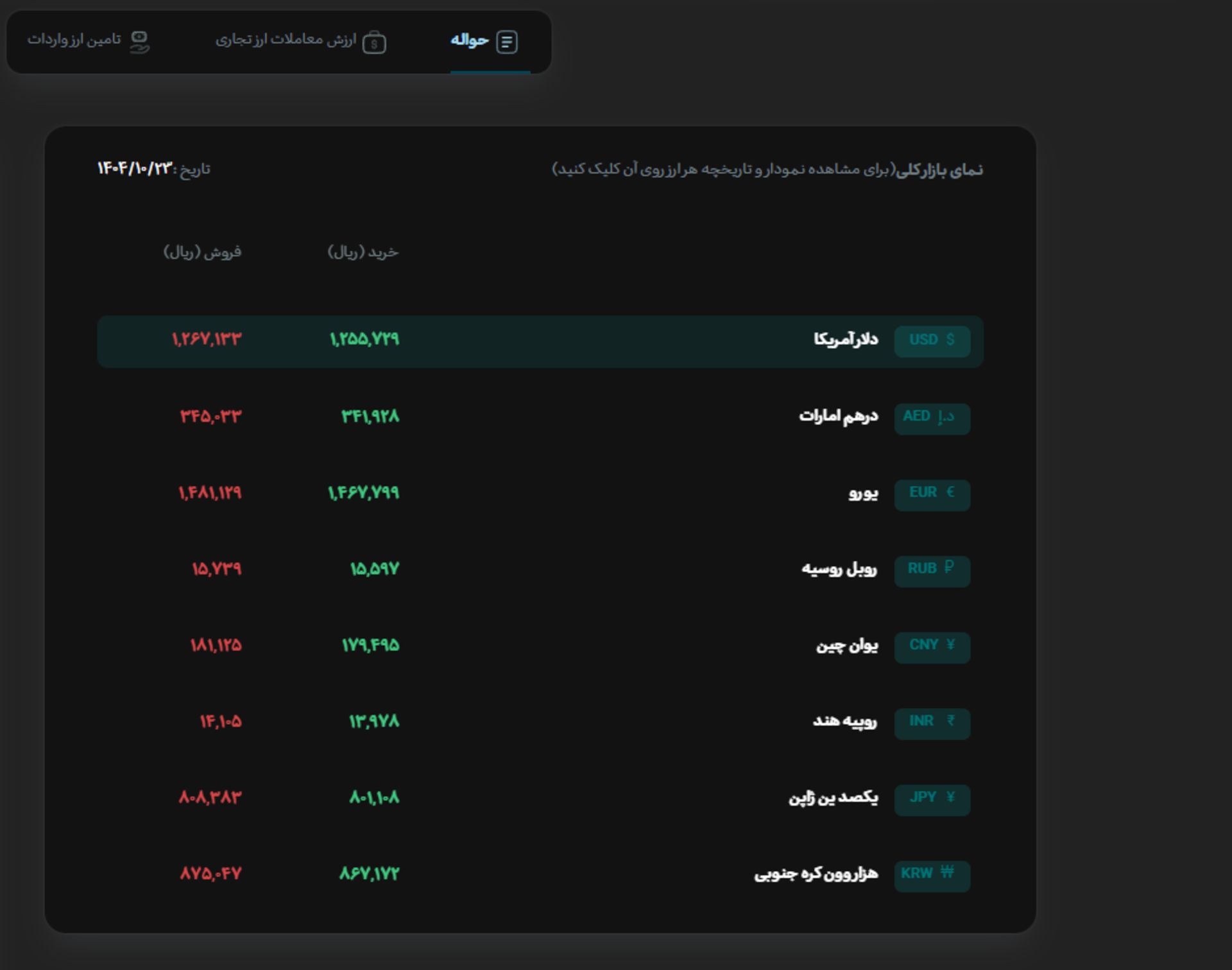Click the CNY yuan badge

pos(932,646)
